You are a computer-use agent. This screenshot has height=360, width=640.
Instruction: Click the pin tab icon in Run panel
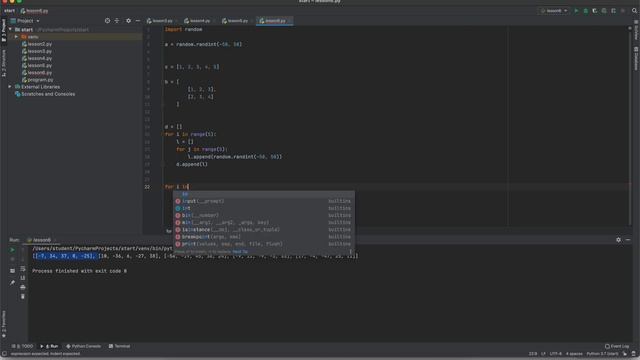12,282
